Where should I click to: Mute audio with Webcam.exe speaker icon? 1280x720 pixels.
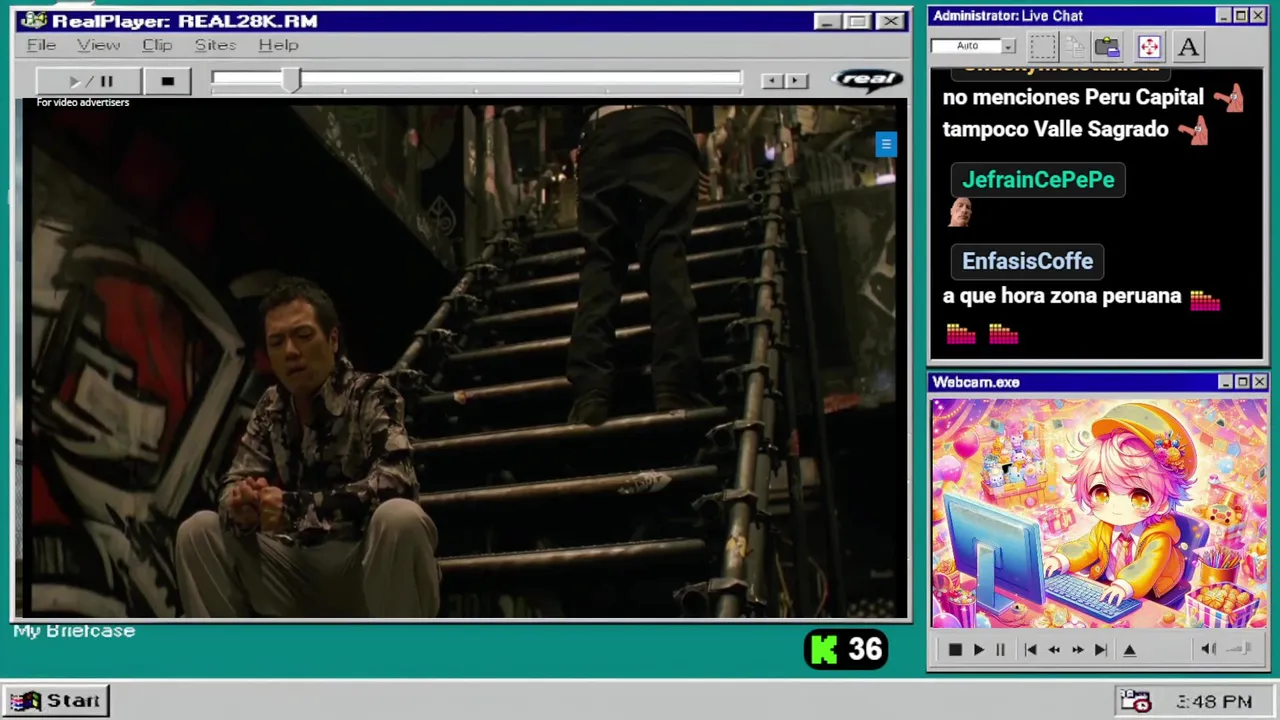(x=1208, y=650)
